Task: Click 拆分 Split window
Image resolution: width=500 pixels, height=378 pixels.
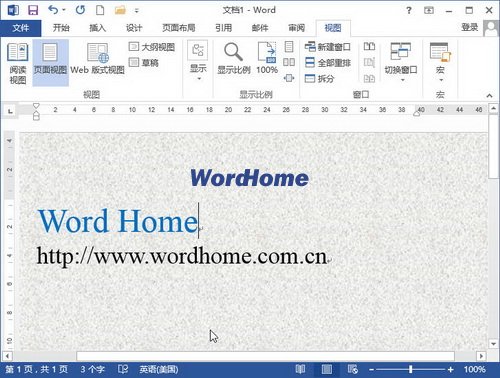Action: (320, 78)
